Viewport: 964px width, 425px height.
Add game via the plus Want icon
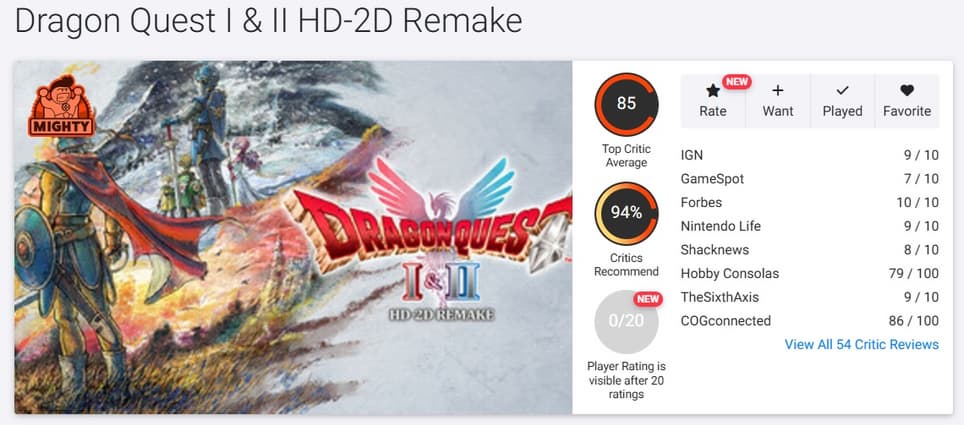click(778, 91)
